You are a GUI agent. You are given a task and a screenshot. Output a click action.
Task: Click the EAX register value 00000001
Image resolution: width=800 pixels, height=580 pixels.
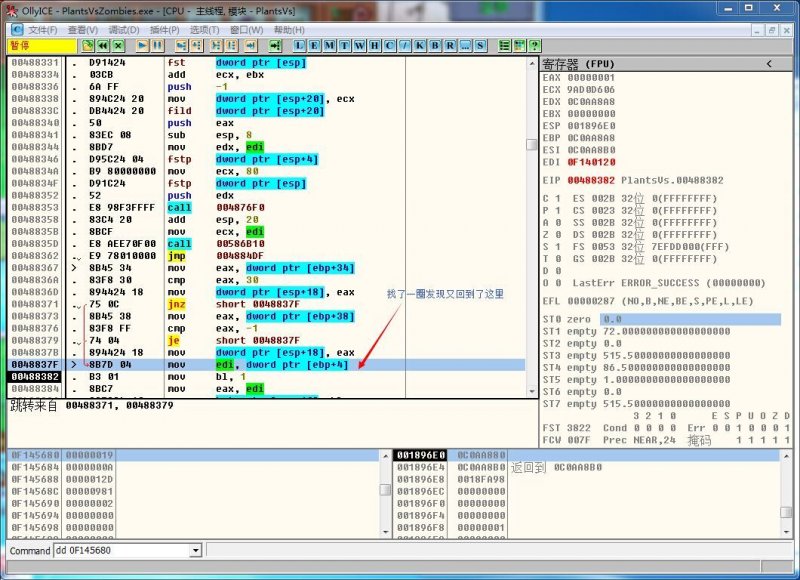(591, 78)
